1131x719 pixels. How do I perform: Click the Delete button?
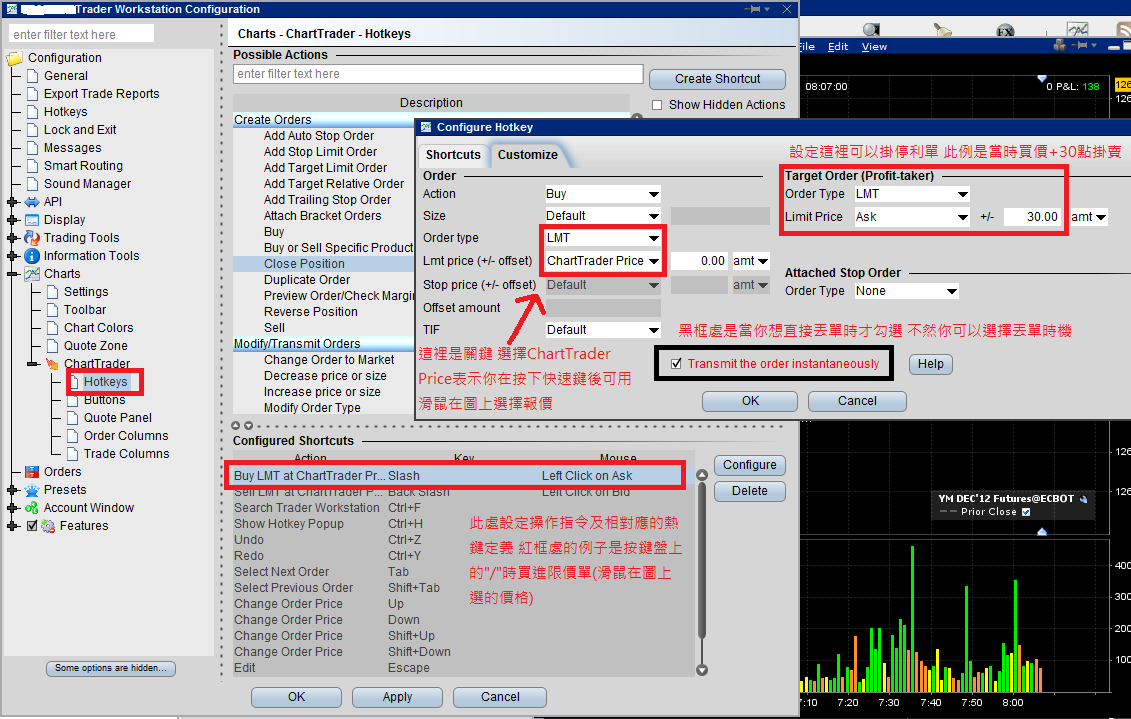(749, 491)
